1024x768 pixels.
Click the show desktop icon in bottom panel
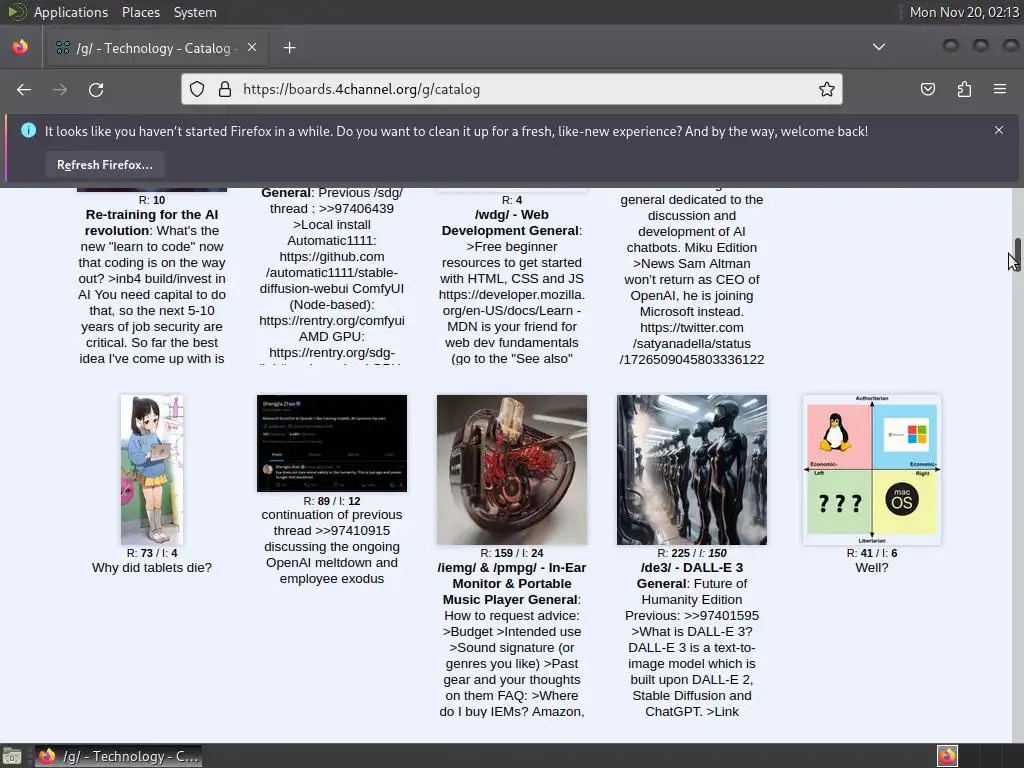pyautogui.click(x=12, y=756)
